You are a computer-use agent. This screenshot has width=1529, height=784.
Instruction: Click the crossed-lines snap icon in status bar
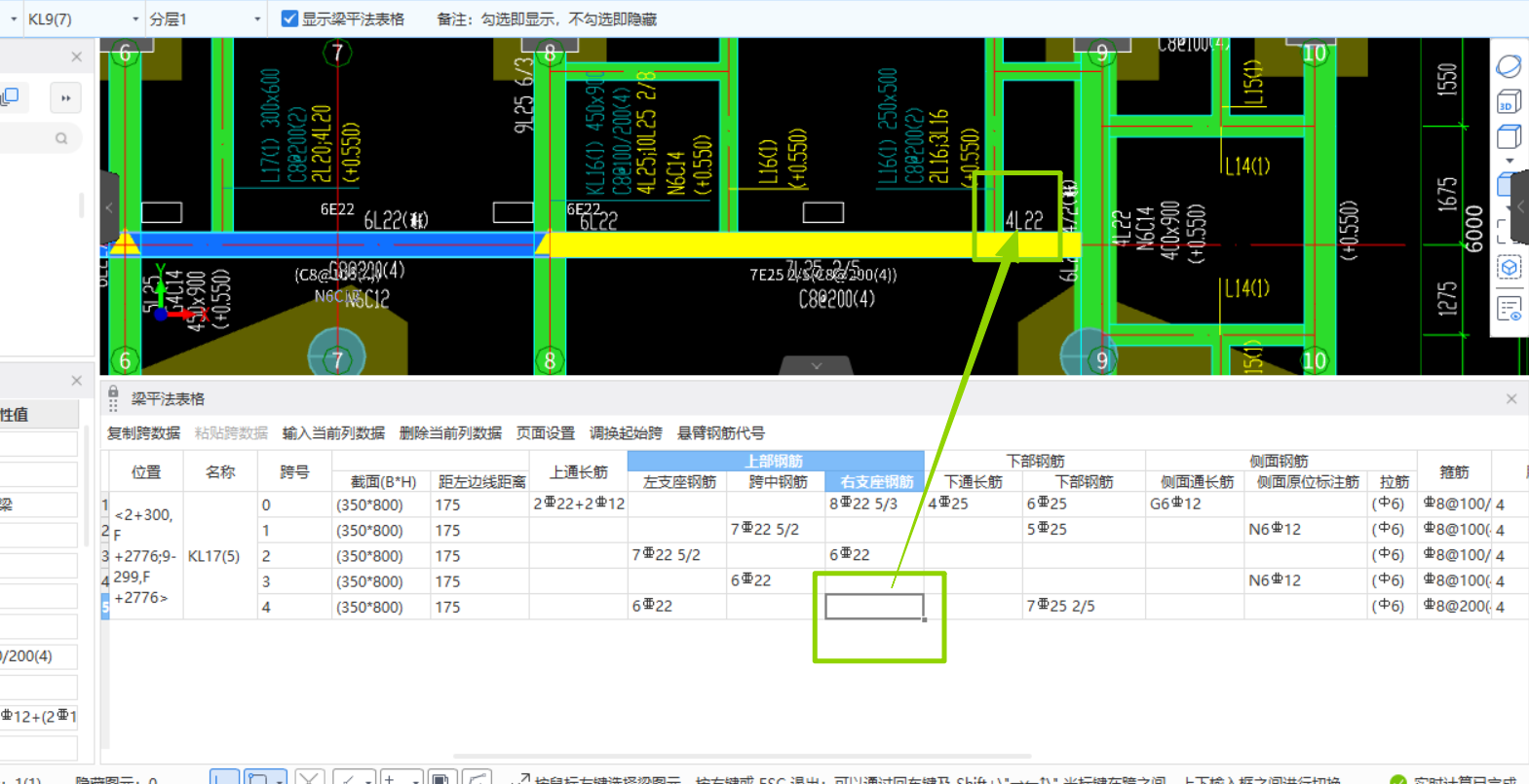(x=309, y=777)
